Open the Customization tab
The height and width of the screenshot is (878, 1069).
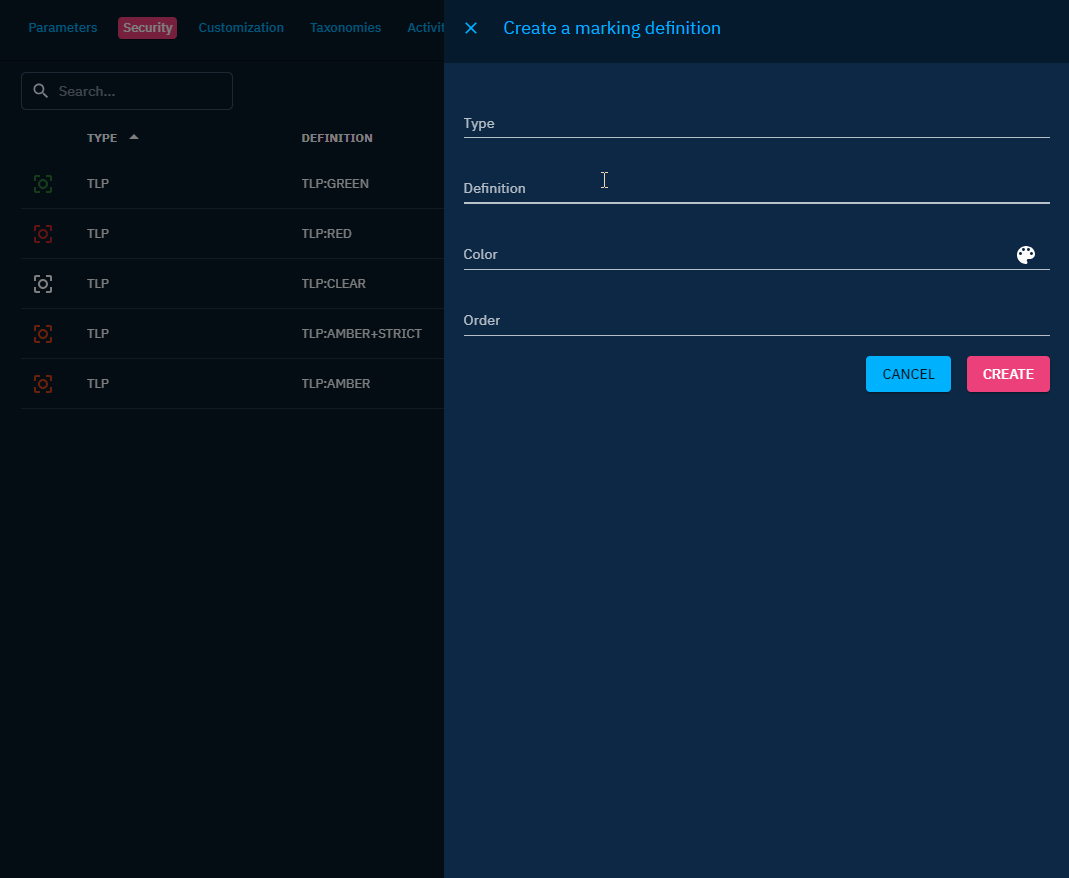coord(241,28)
